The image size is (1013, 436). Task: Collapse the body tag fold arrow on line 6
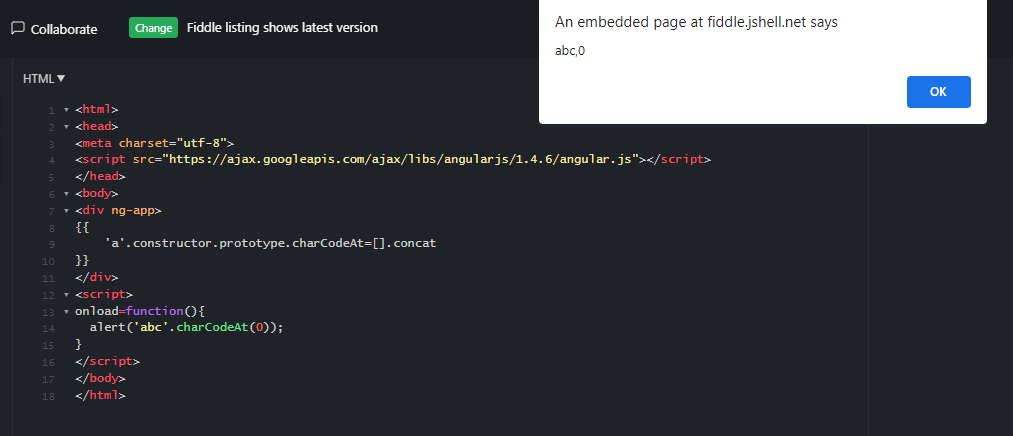pyautogui.click(x=66, y=194)
